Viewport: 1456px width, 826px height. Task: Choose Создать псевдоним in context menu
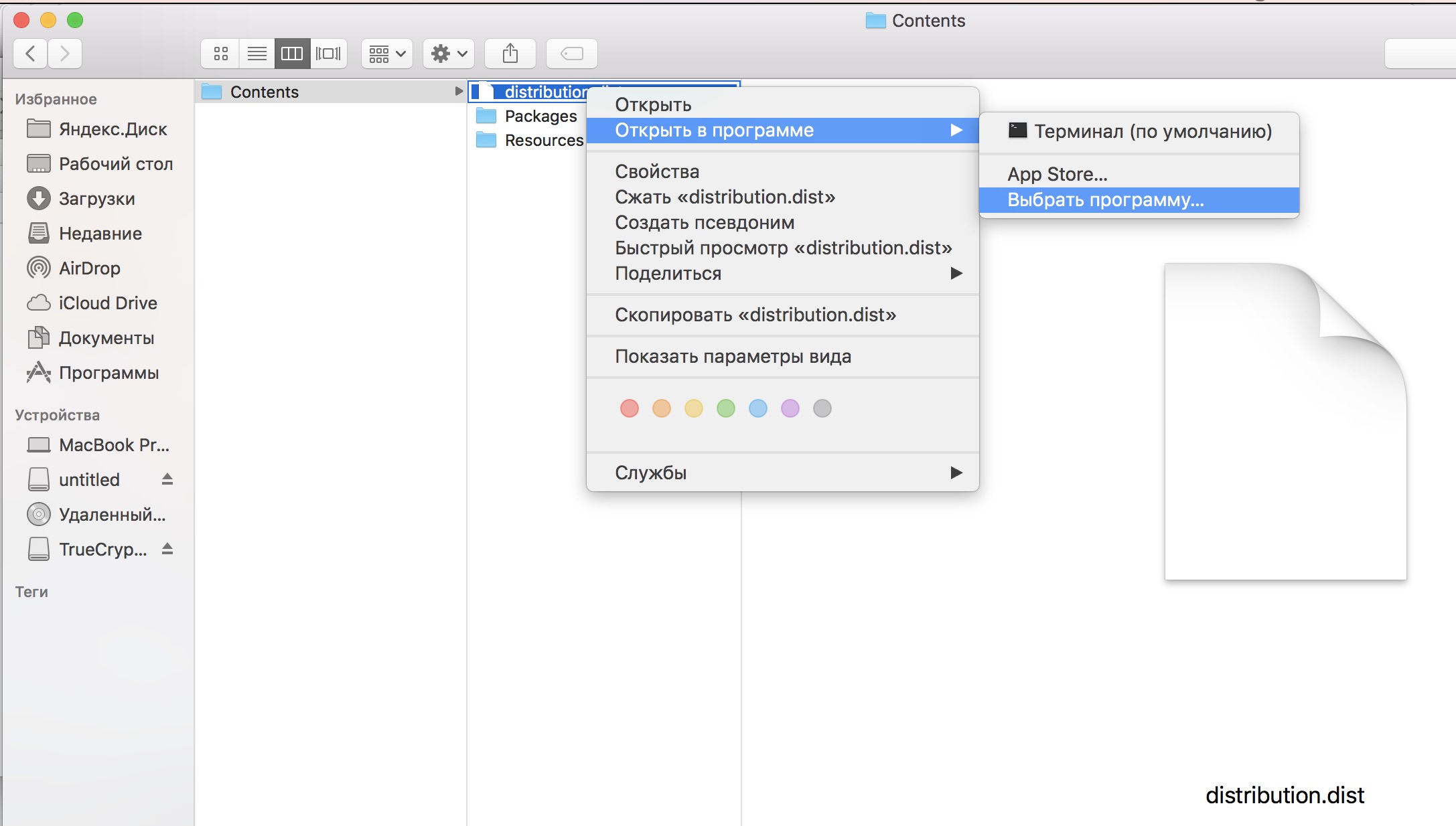(x=782, y=222)
